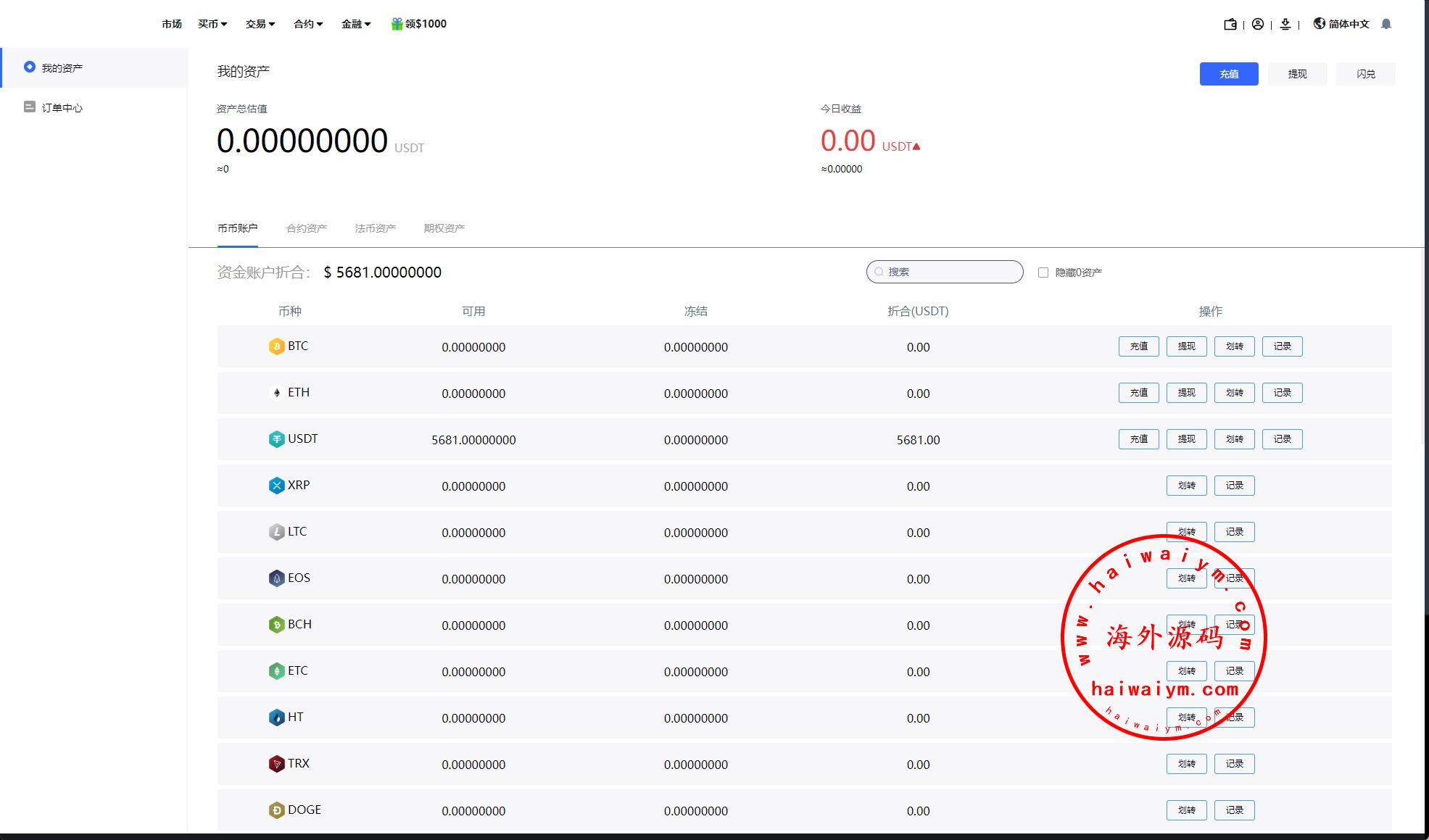The height and width of the screenshot is (840, 1429).
Task: Switch to the 期权资产 tab
Action: point(444,228)
